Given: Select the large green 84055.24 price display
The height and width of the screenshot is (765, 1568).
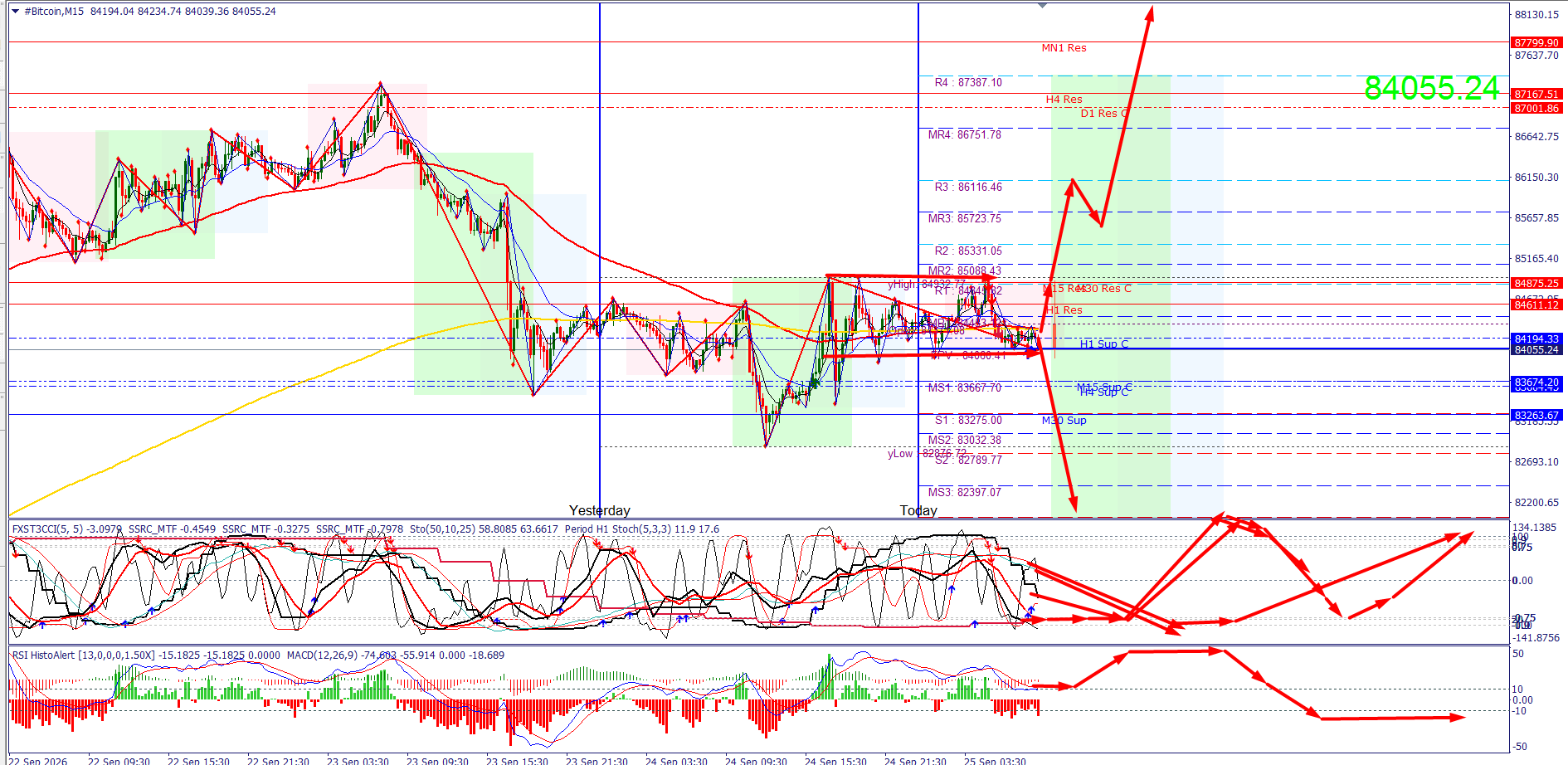Looking at the screenshot, I should click(1432, 88).
